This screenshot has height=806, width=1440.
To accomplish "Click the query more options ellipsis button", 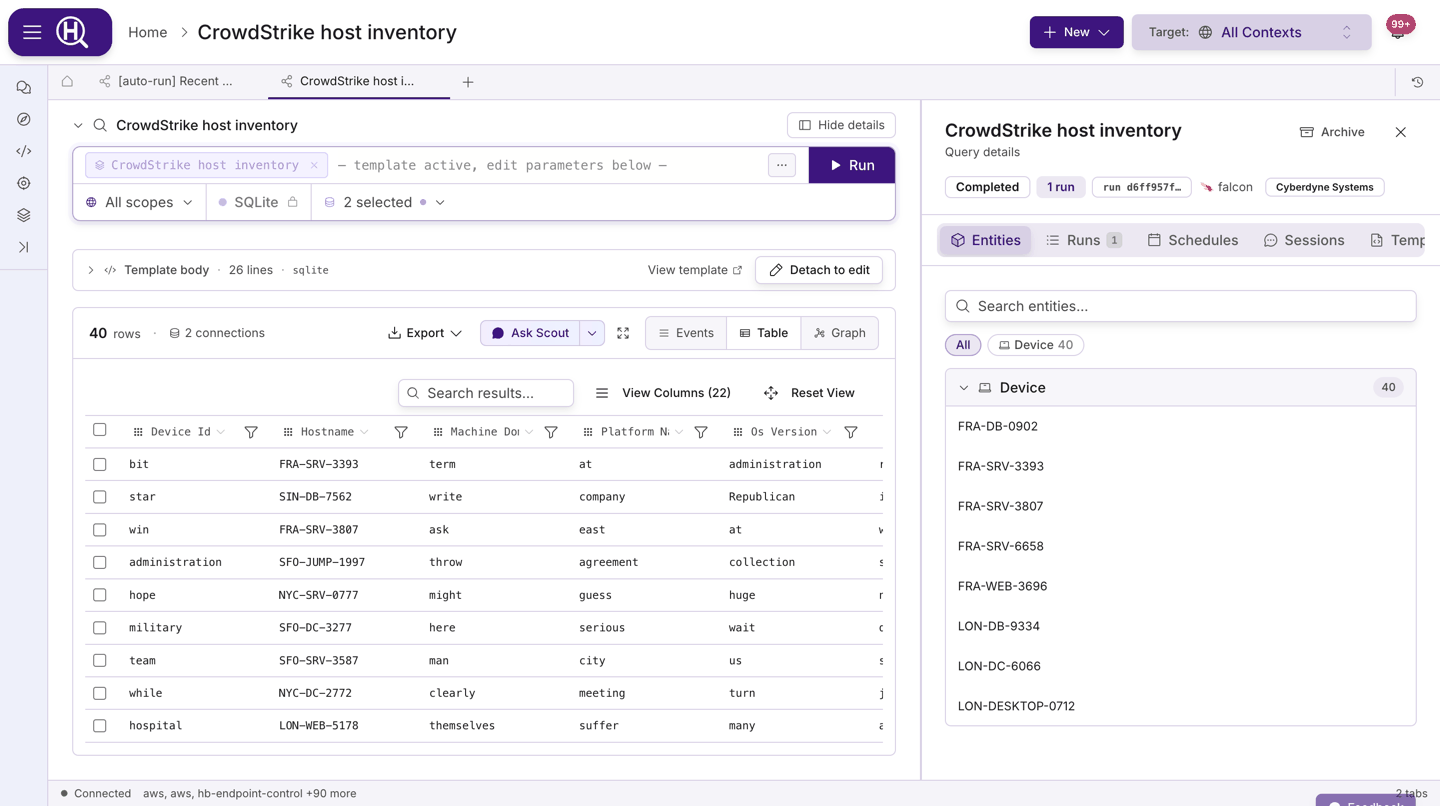I will [782, 165].
